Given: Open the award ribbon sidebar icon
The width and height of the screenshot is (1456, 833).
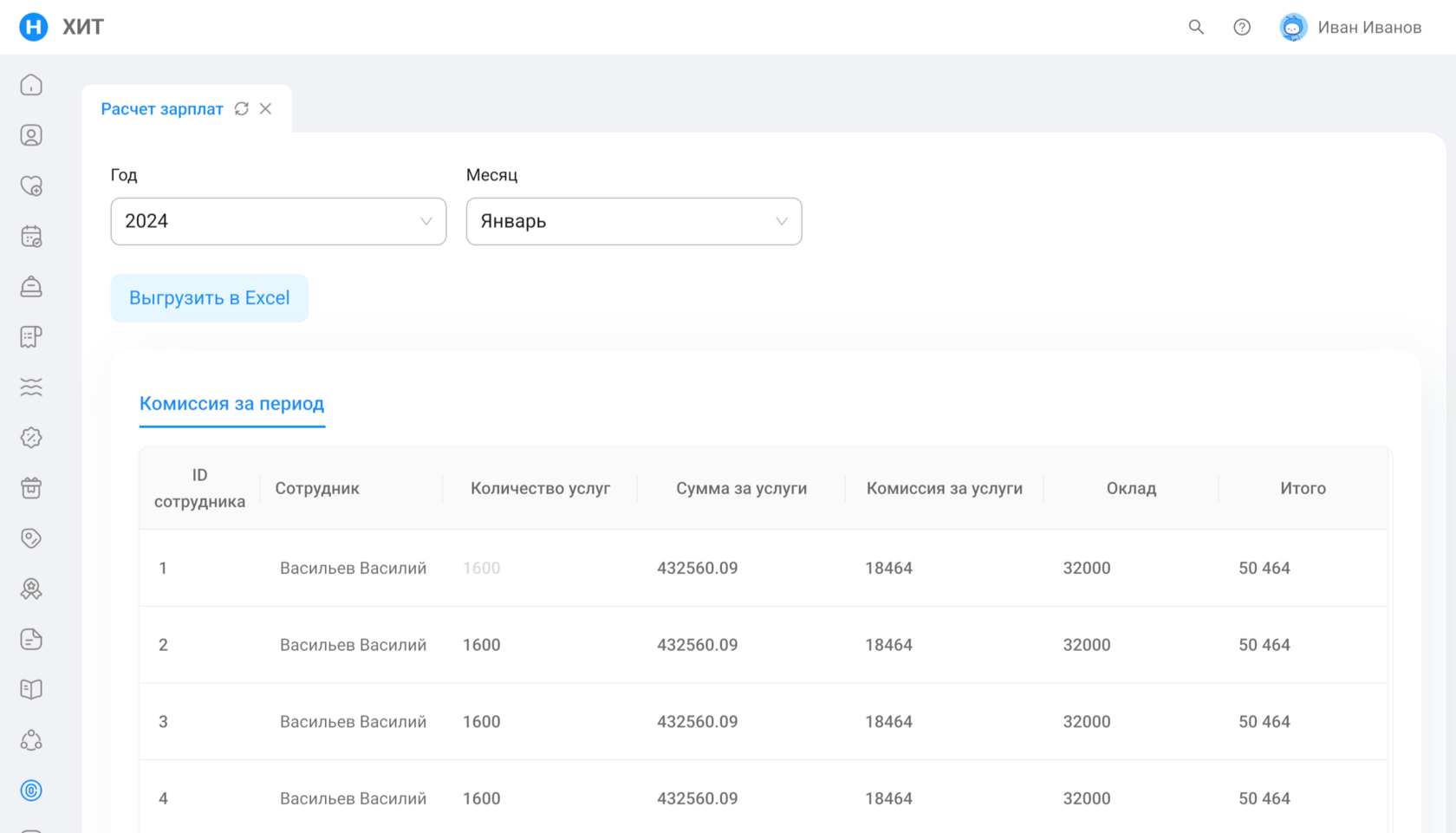Looking at the screenshot, I should pos(31,589).
